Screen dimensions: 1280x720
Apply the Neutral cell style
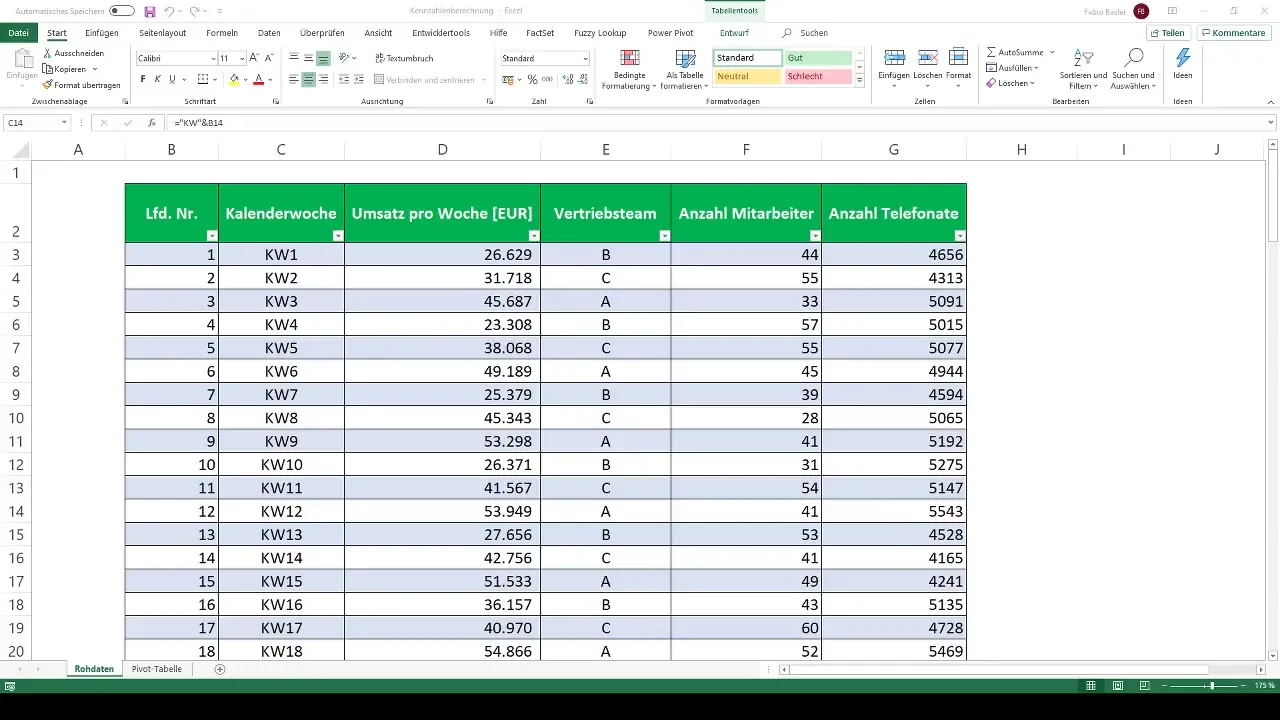(x=748, y=77)
